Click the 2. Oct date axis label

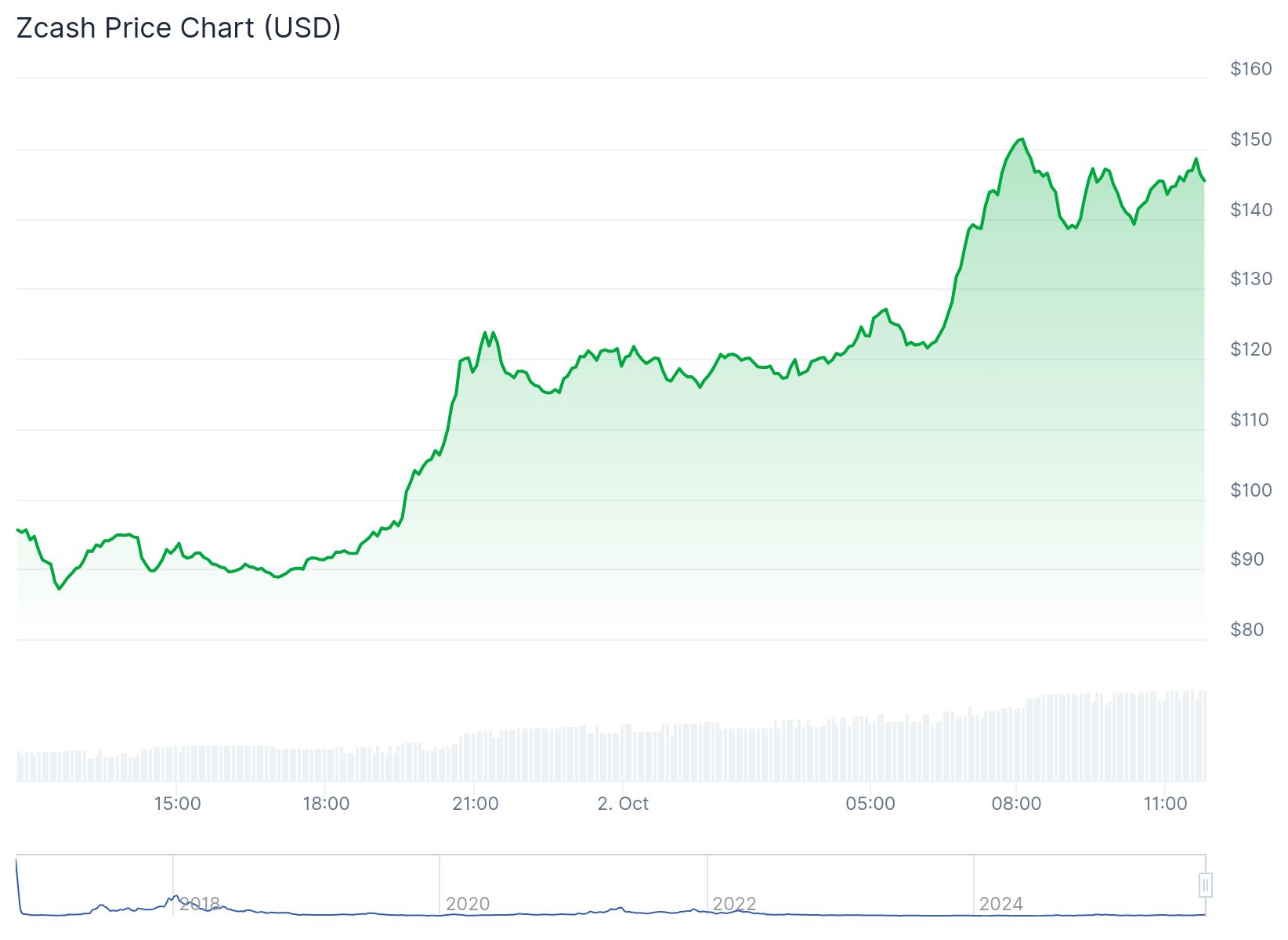[x=623, y=804]
